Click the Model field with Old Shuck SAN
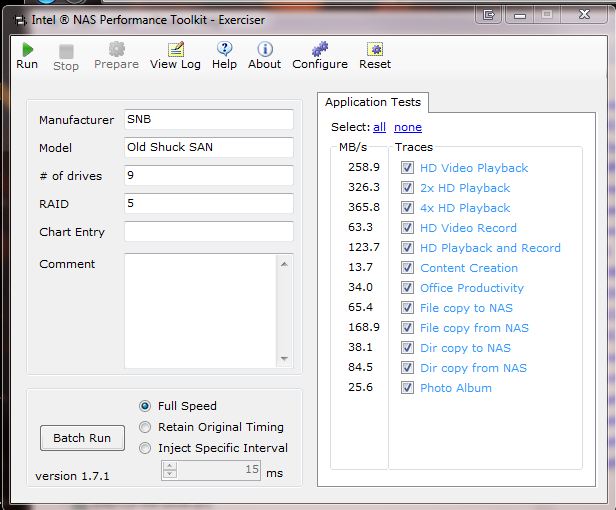 tap(209, 147)
